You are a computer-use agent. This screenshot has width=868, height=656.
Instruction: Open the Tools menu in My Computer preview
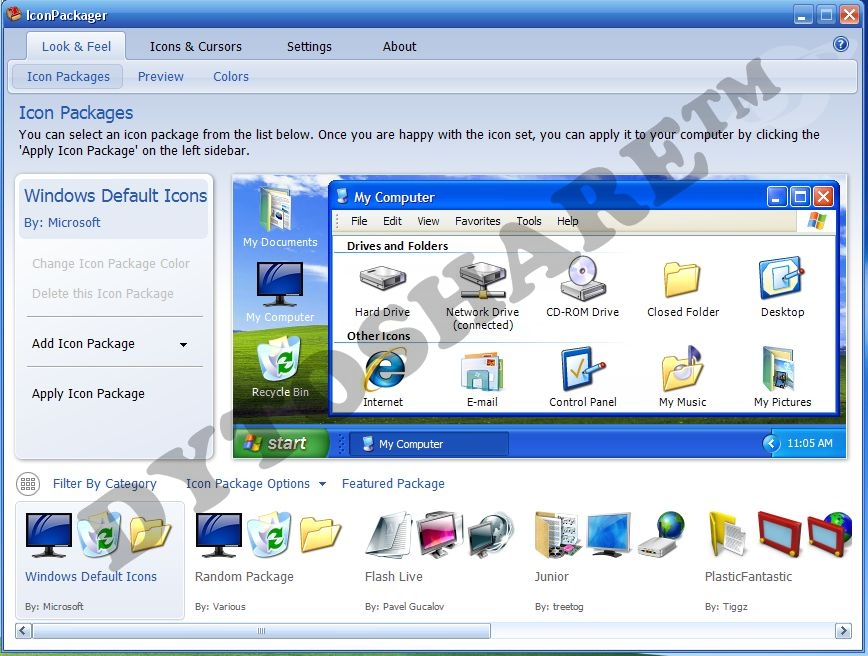coord(529,221)
